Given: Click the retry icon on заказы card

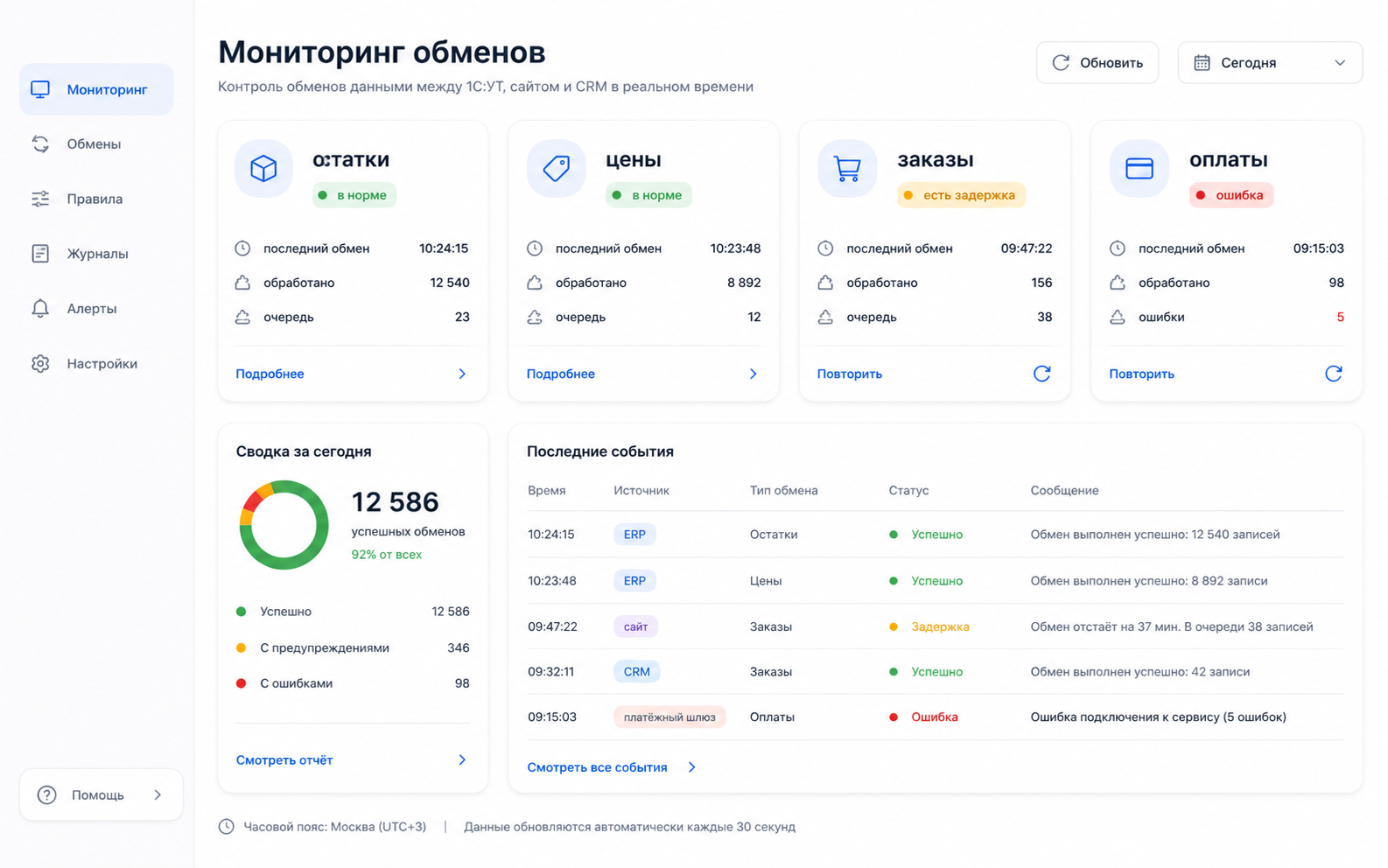Looking at the screenshot, I should (x=1041, y=374).
